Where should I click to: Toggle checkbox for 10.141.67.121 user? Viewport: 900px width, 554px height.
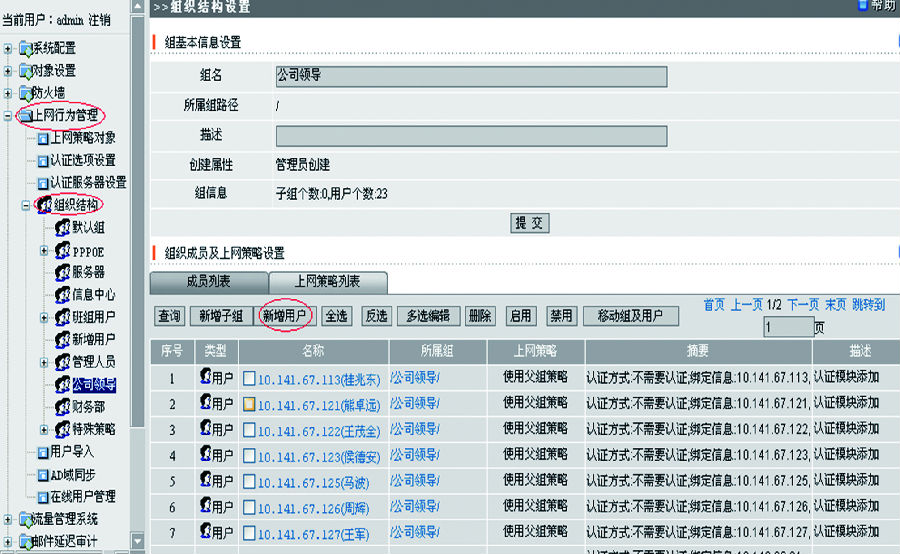pos(249,404)
